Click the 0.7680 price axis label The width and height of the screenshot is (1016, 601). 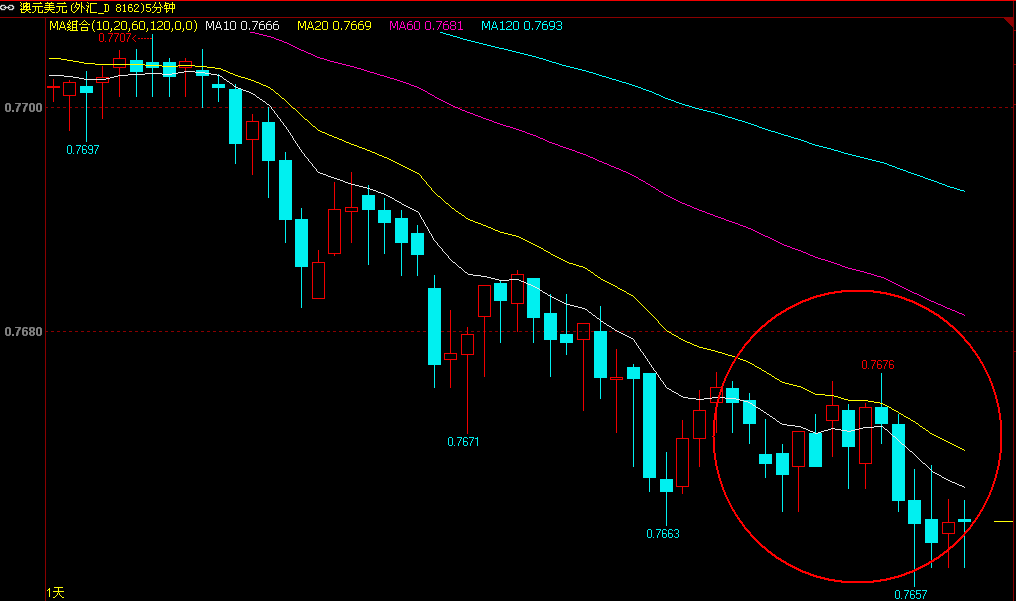point(23,332)
